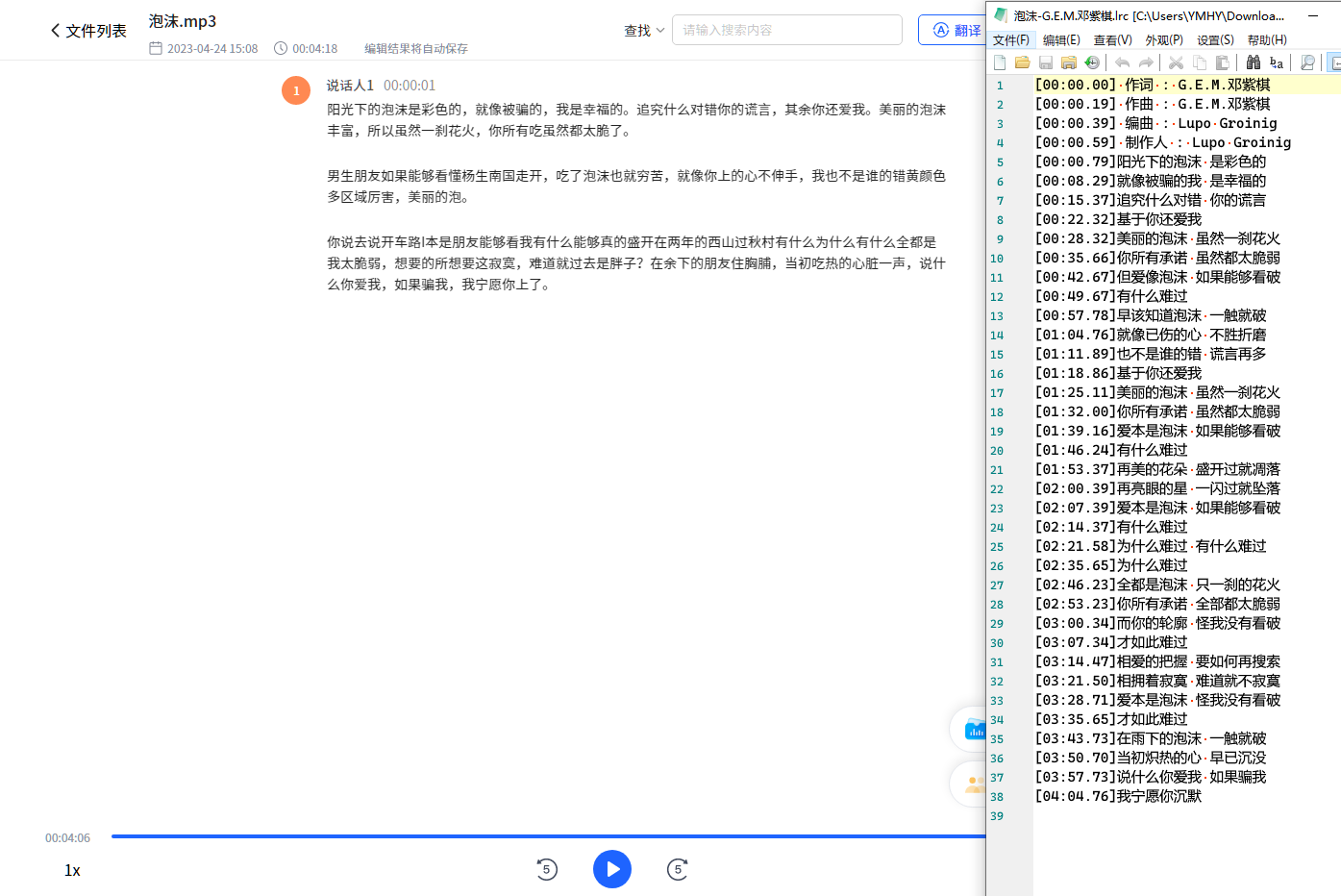Click the replace b-a icon

[1277, 62]
